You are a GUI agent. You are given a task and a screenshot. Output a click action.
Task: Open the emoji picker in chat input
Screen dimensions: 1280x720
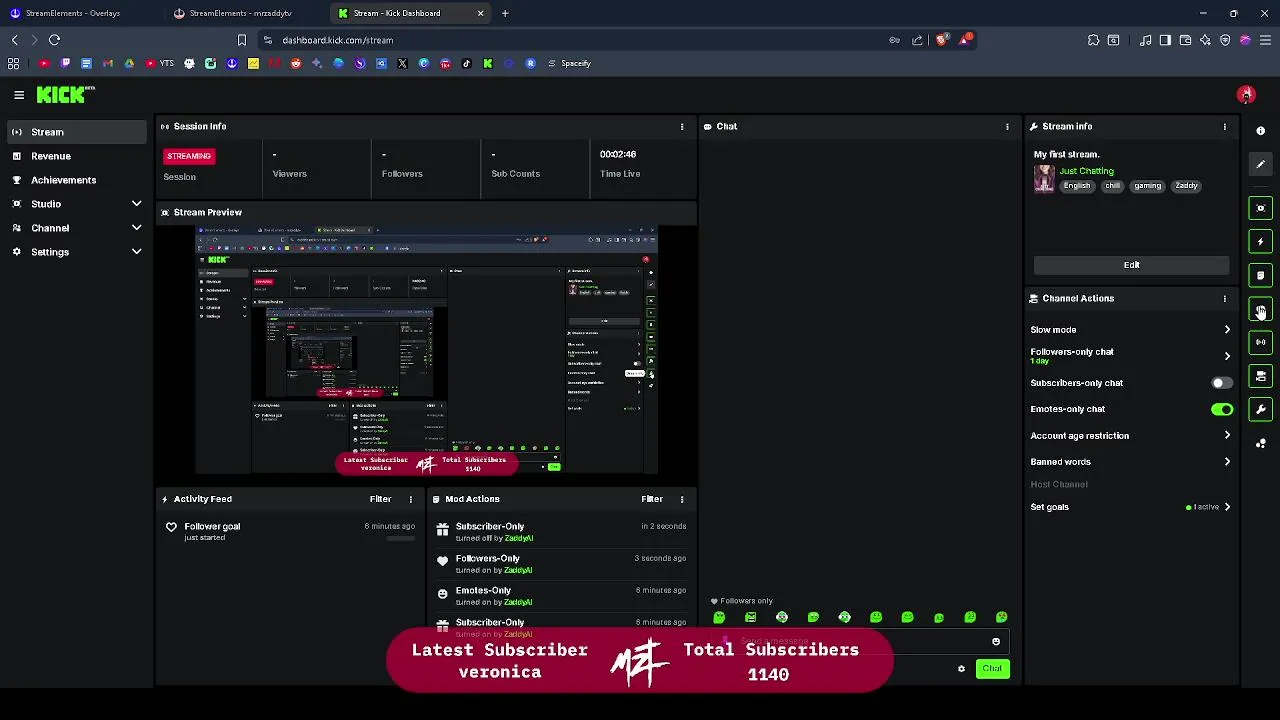[x=996, y=642]
